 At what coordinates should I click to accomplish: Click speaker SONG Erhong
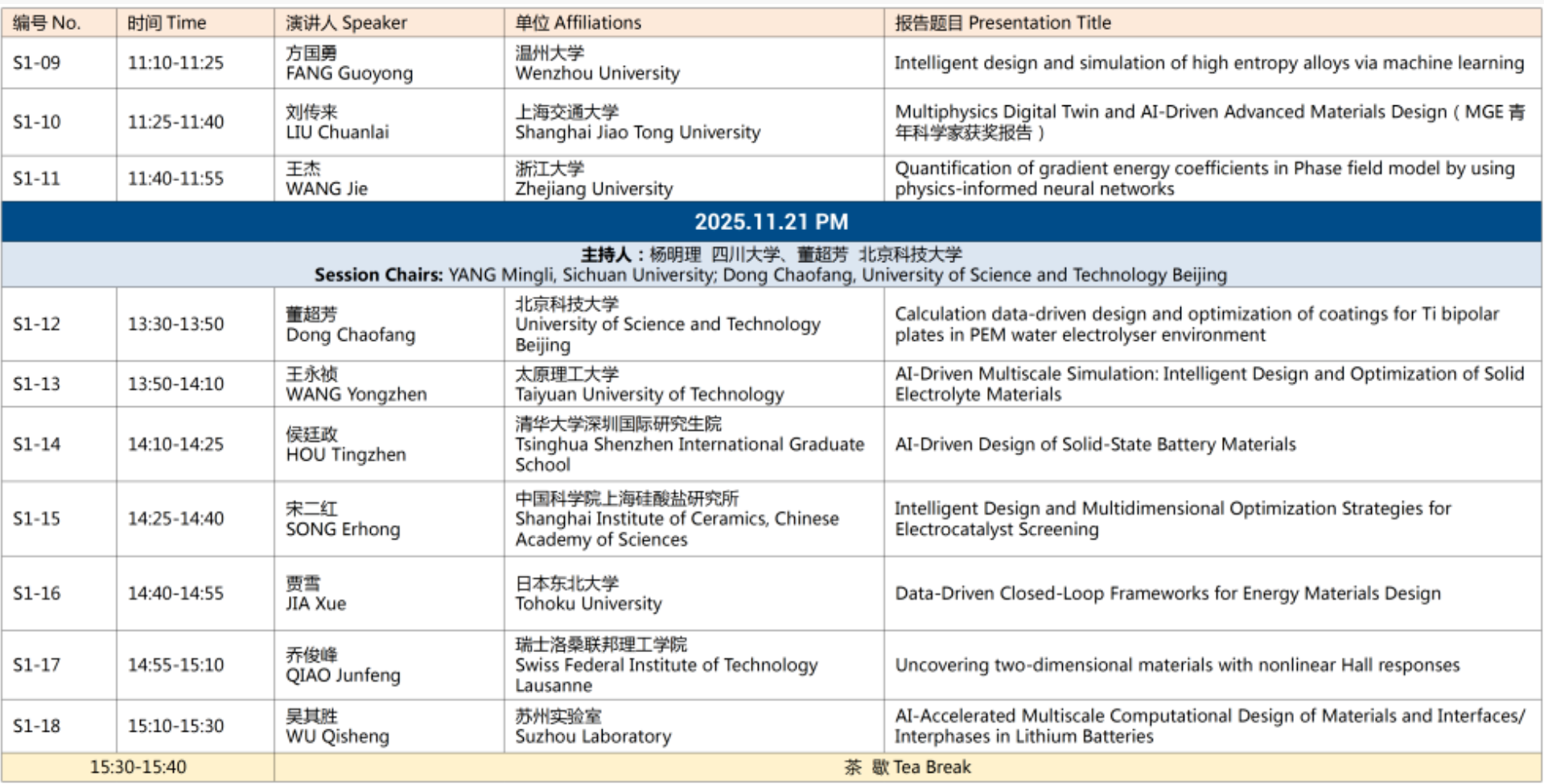(x=343, y=529)
